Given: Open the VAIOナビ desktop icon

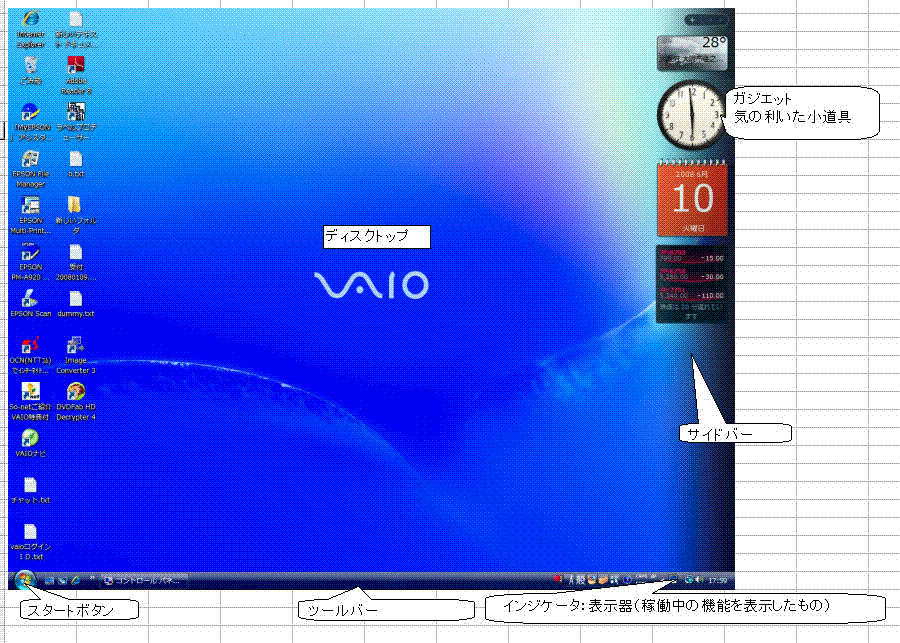Looking at the screenshot, I should point(30,438).
